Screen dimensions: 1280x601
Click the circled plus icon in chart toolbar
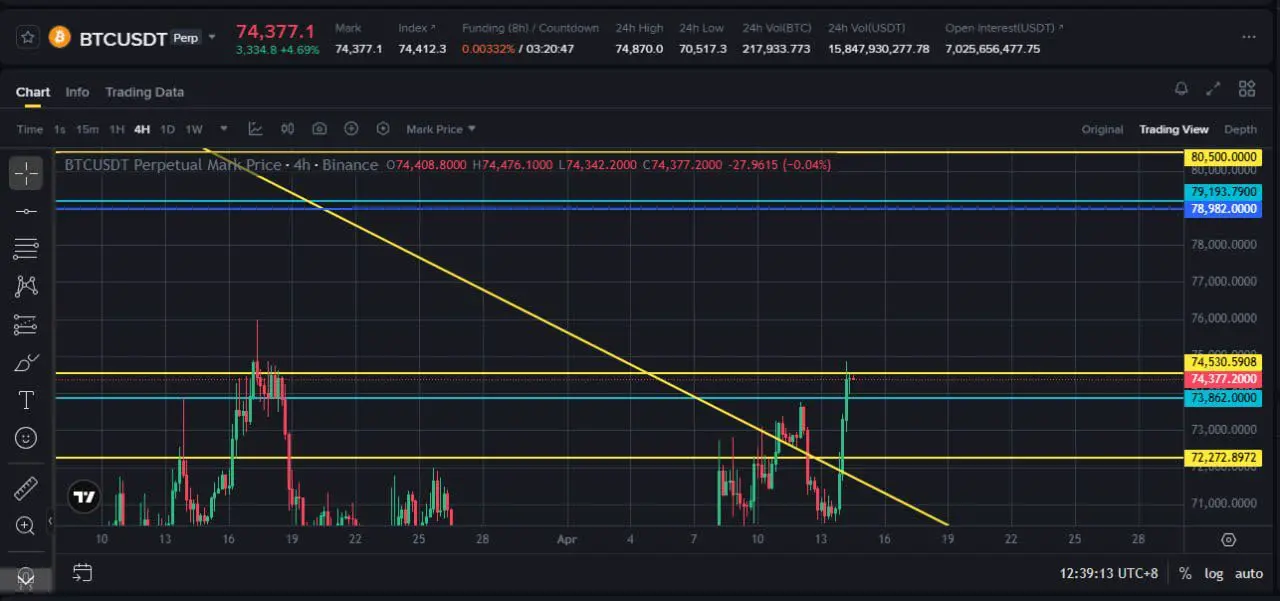click(x=351, y=129)
